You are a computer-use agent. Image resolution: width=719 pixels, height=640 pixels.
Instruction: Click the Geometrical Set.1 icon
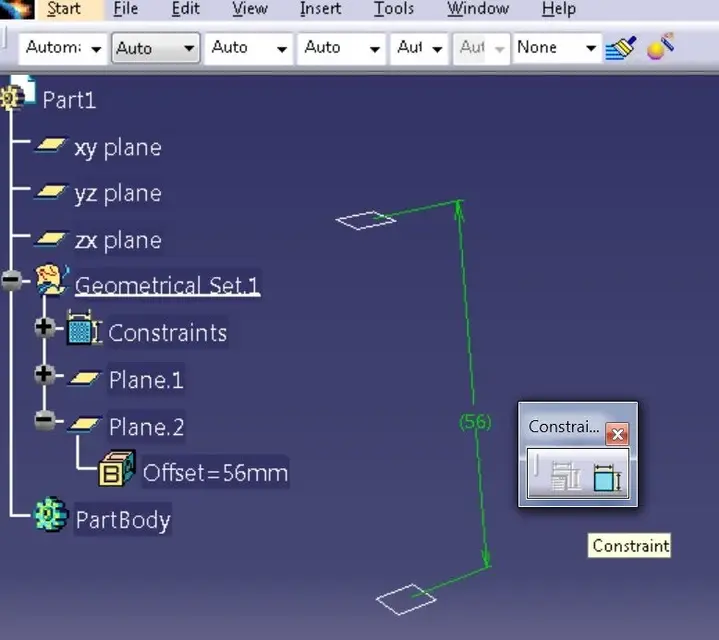tap(53, 279)
